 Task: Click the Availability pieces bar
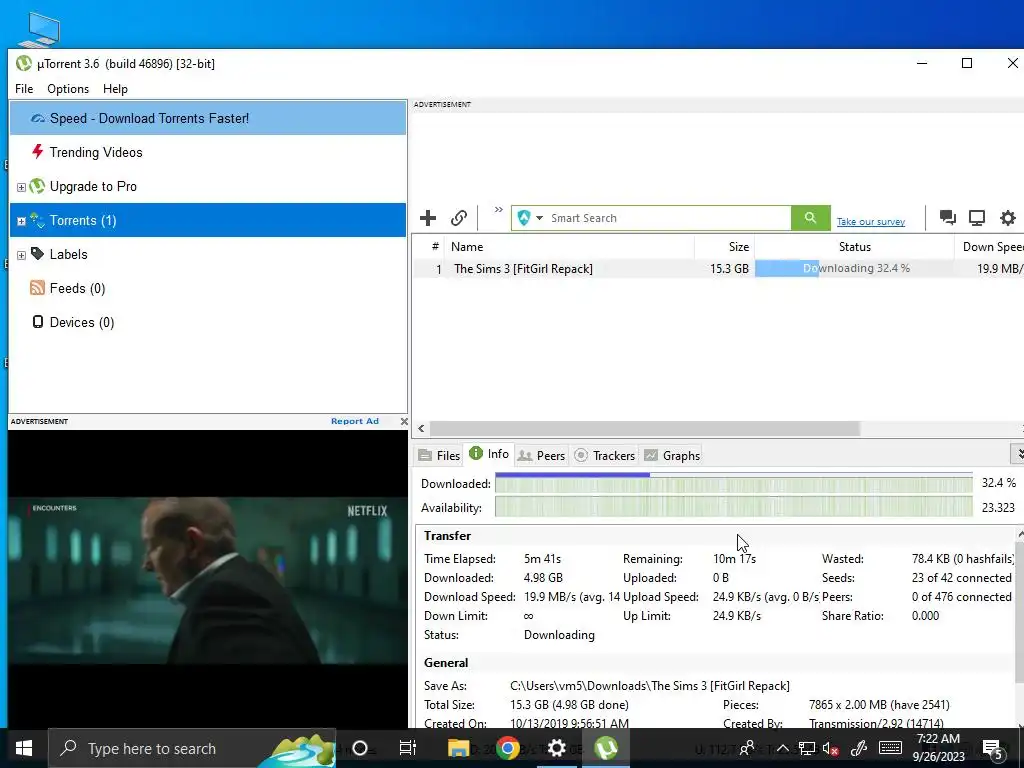coord(733,507)
